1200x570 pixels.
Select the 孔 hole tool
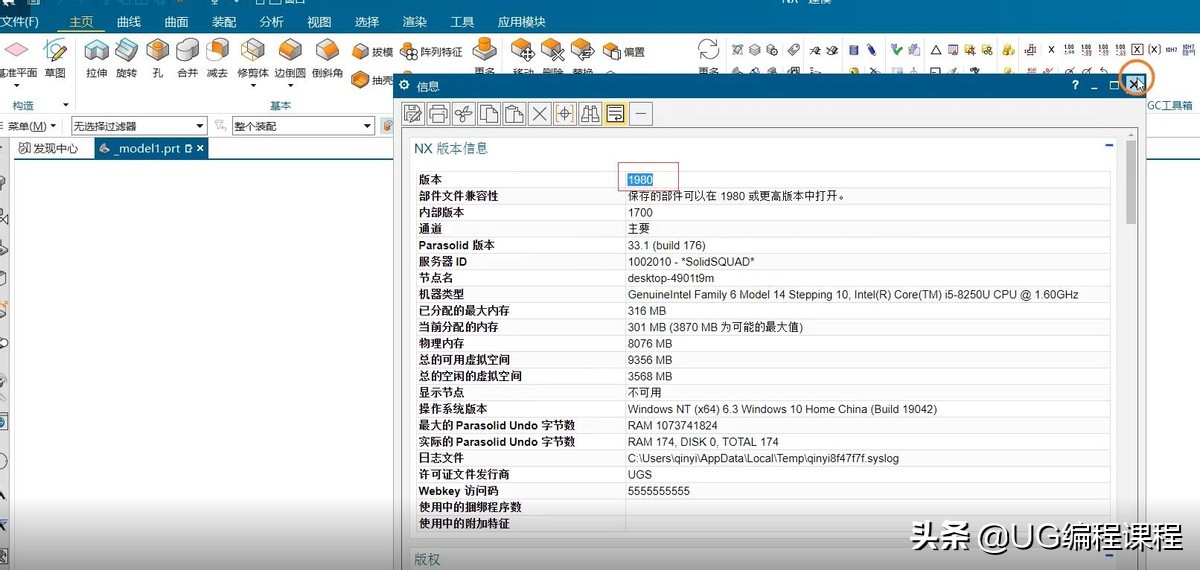158,57
